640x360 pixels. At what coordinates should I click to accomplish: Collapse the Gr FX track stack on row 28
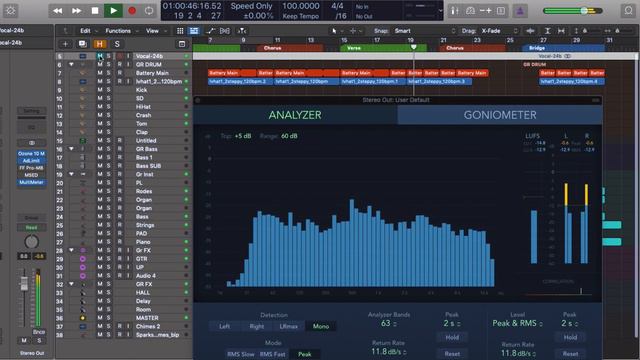tap(71, 250)
